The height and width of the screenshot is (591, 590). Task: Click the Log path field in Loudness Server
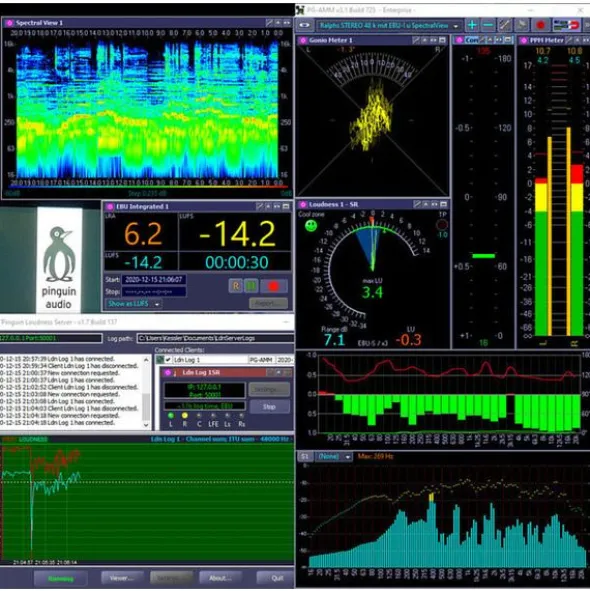[x=215, y=338]
